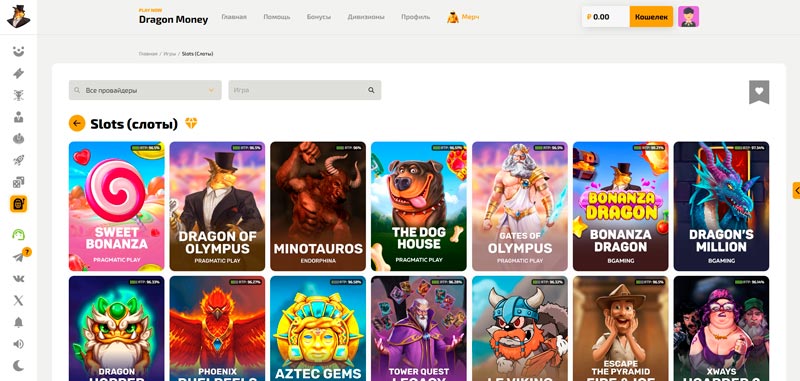Open the green headset support icon
Image resolution: width=800 pixels, height=381 pixels.
point(18,235)
